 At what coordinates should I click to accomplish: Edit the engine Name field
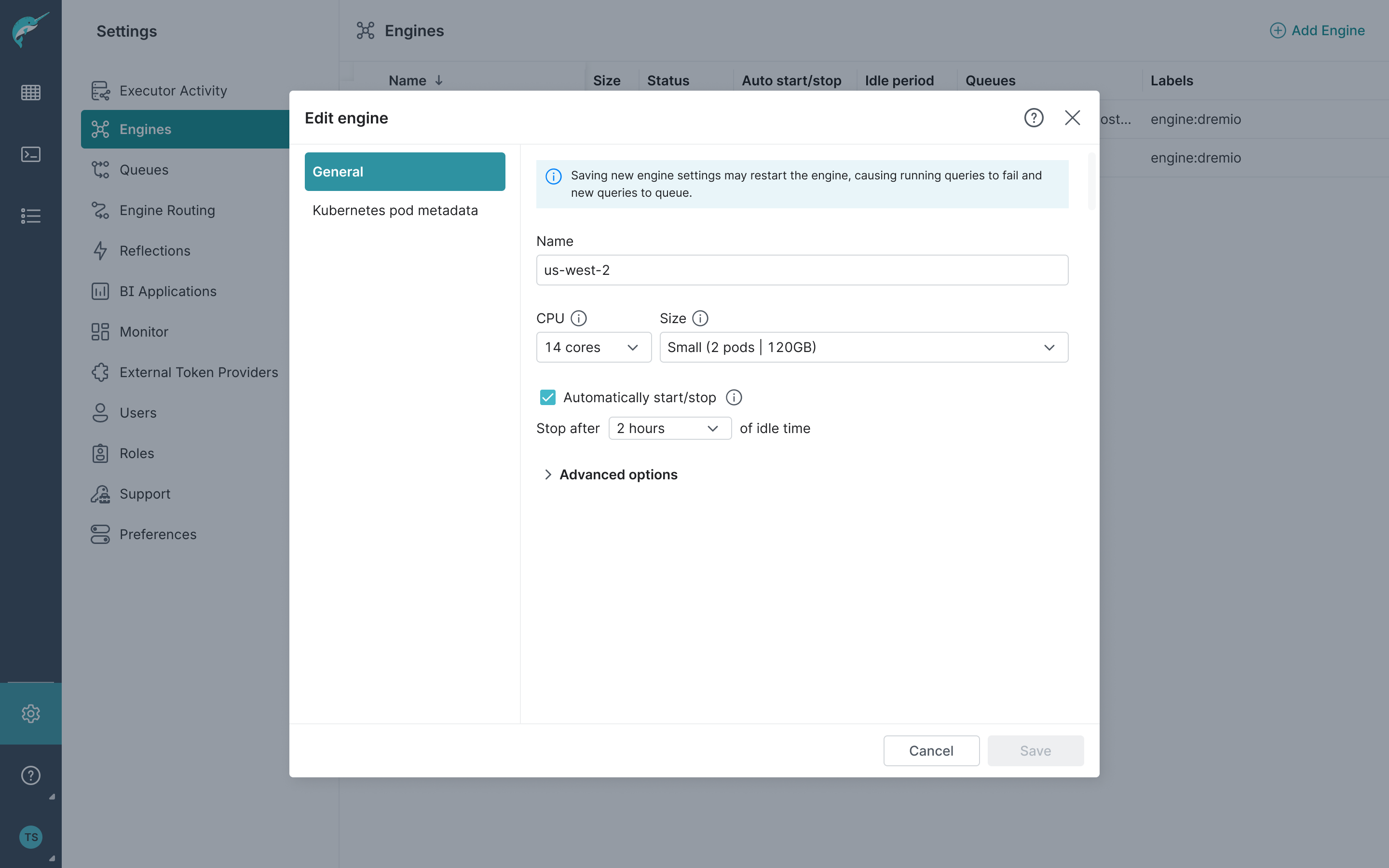point(801,270)
